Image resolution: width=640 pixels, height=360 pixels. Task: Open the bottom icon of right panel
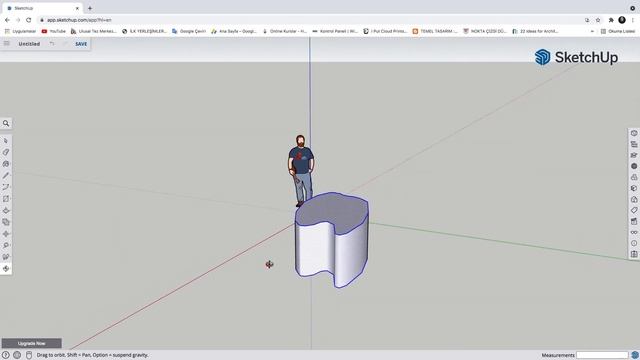634,254
